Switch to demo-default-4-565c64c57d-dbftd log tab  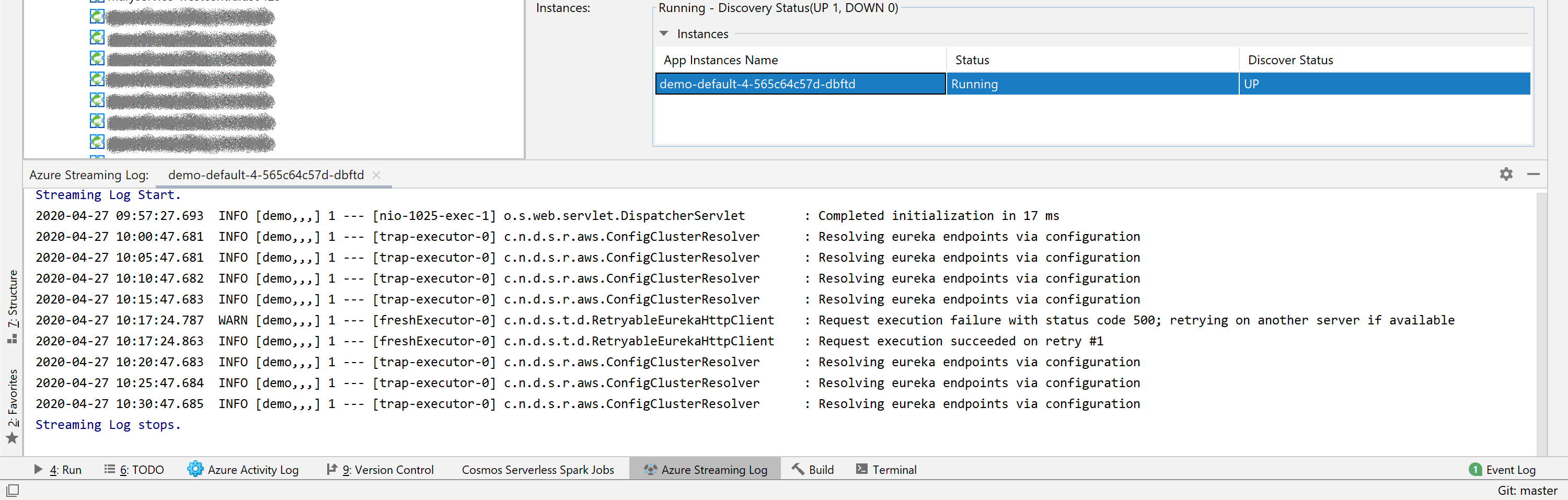click(266, 175)
